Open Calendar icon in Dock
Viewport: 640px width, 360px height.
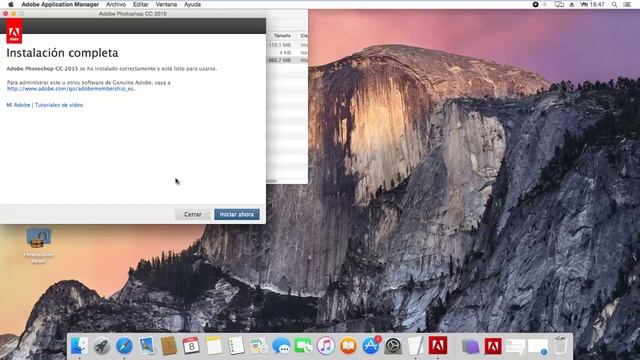click(191, 346)
